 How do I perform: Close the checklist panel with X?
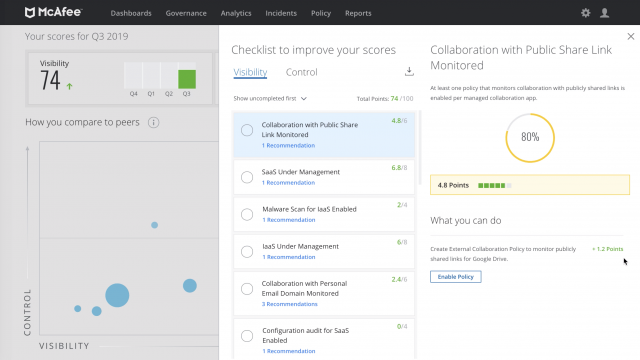(631, 36)
